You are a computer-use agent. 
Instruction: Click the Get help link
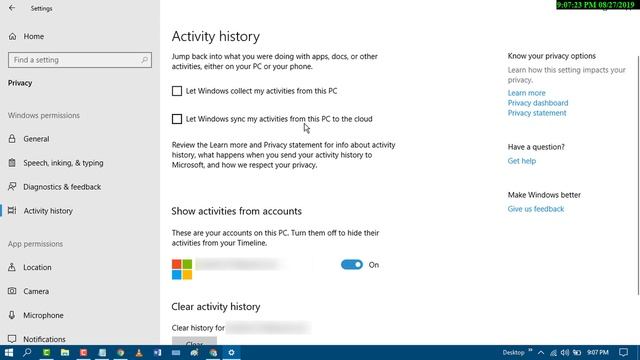point(522,161)
